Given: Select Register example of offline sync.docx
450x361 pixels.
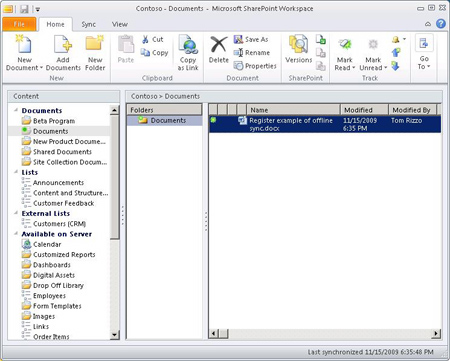Looking at the screenshot, I should click(325, 124).
